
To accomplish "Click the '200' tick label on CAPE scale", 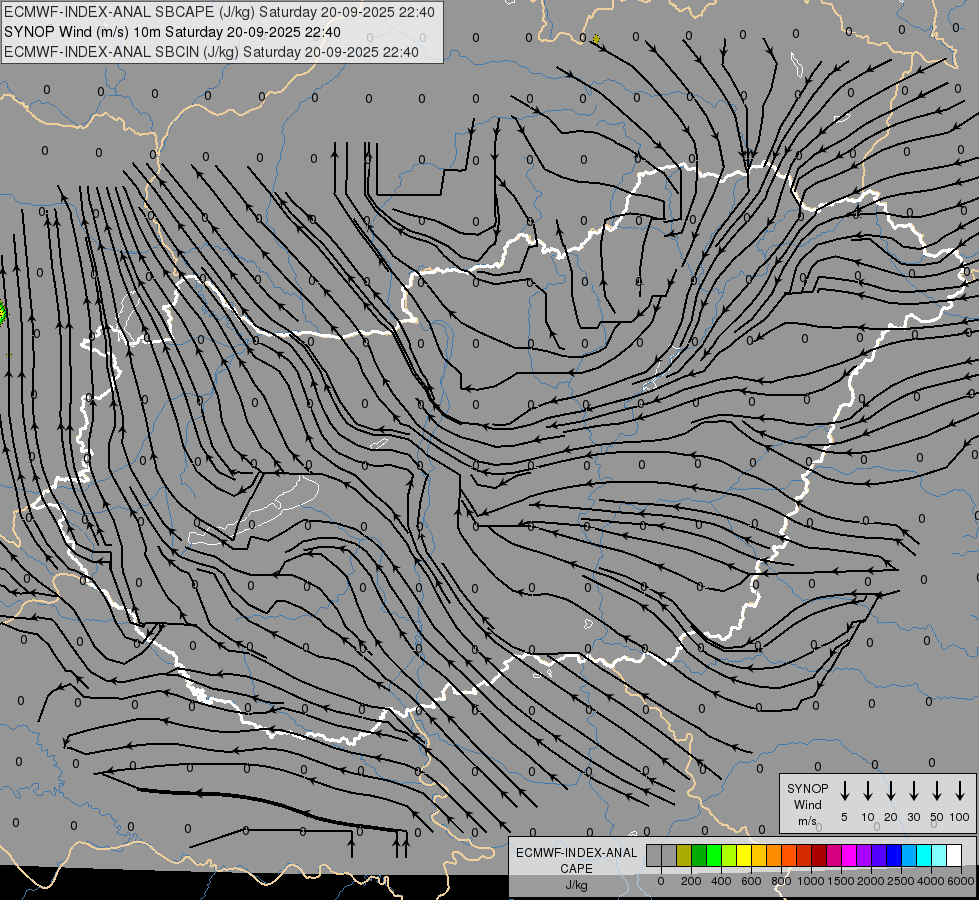I will 691,881.
